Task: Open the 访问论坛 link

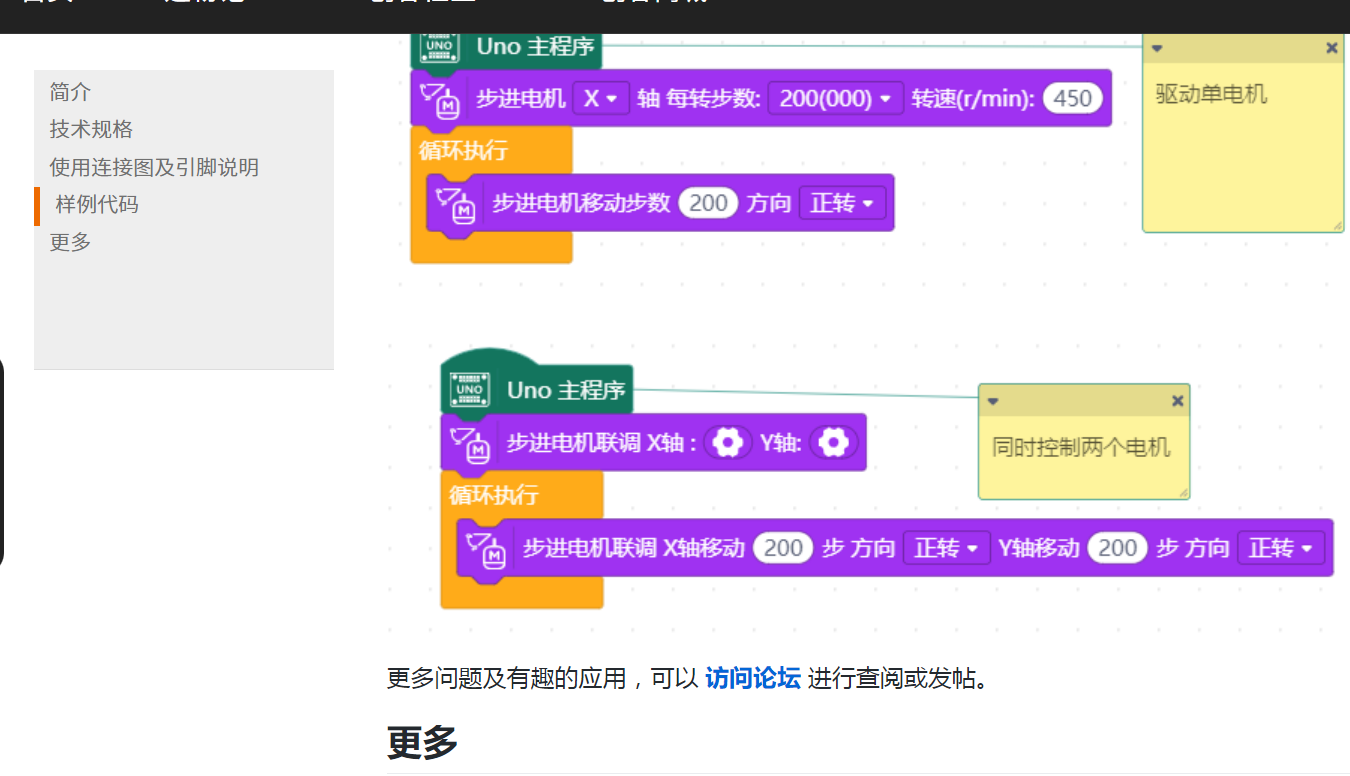Action: pos(753,678)
